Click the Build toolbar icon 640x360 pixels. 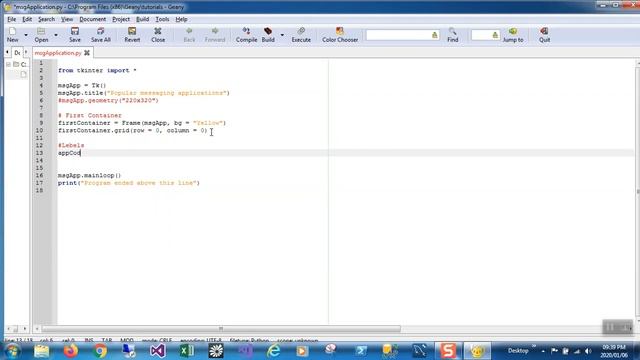point(268,35)
